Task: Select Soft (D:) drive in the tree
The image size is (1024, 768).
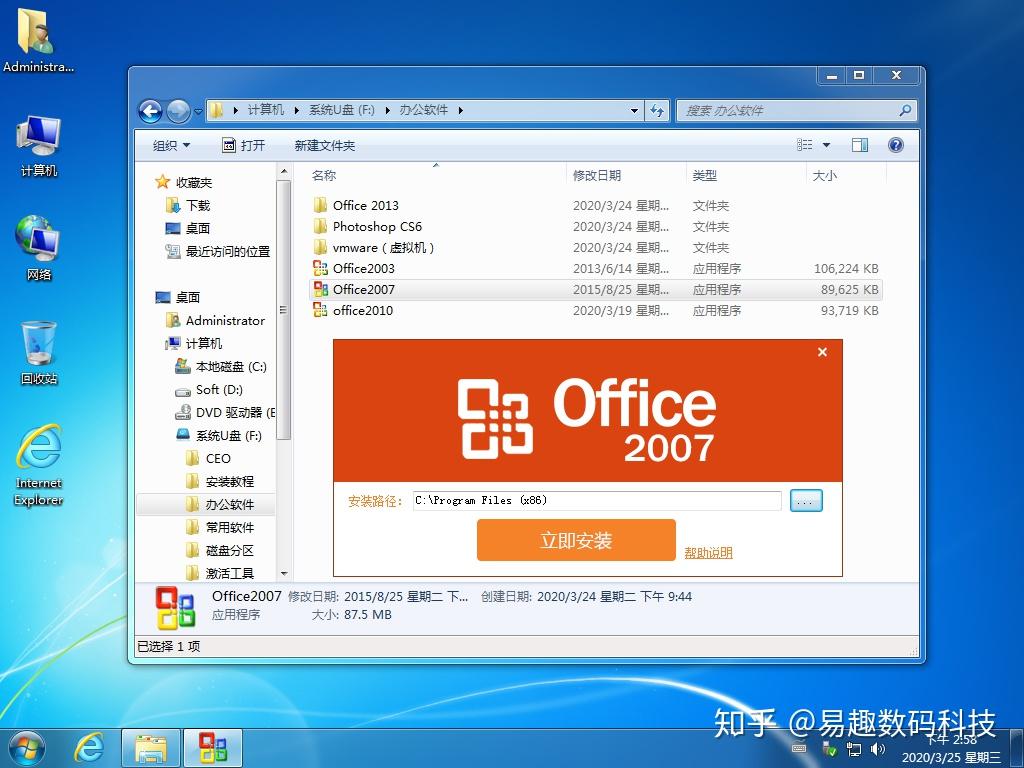Action: coord(209,390)
